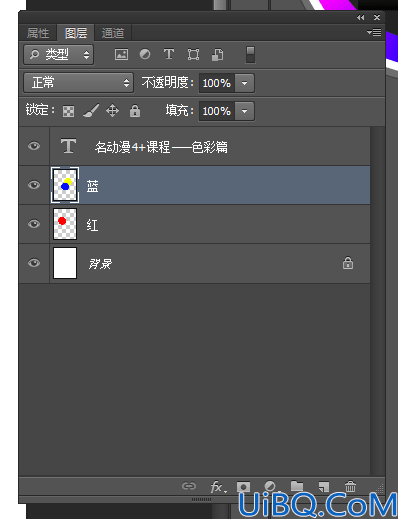Select layer named 名动漫4+课程——色彩篇
This screenshot has height=519, width=398.
tap(161, 147)
